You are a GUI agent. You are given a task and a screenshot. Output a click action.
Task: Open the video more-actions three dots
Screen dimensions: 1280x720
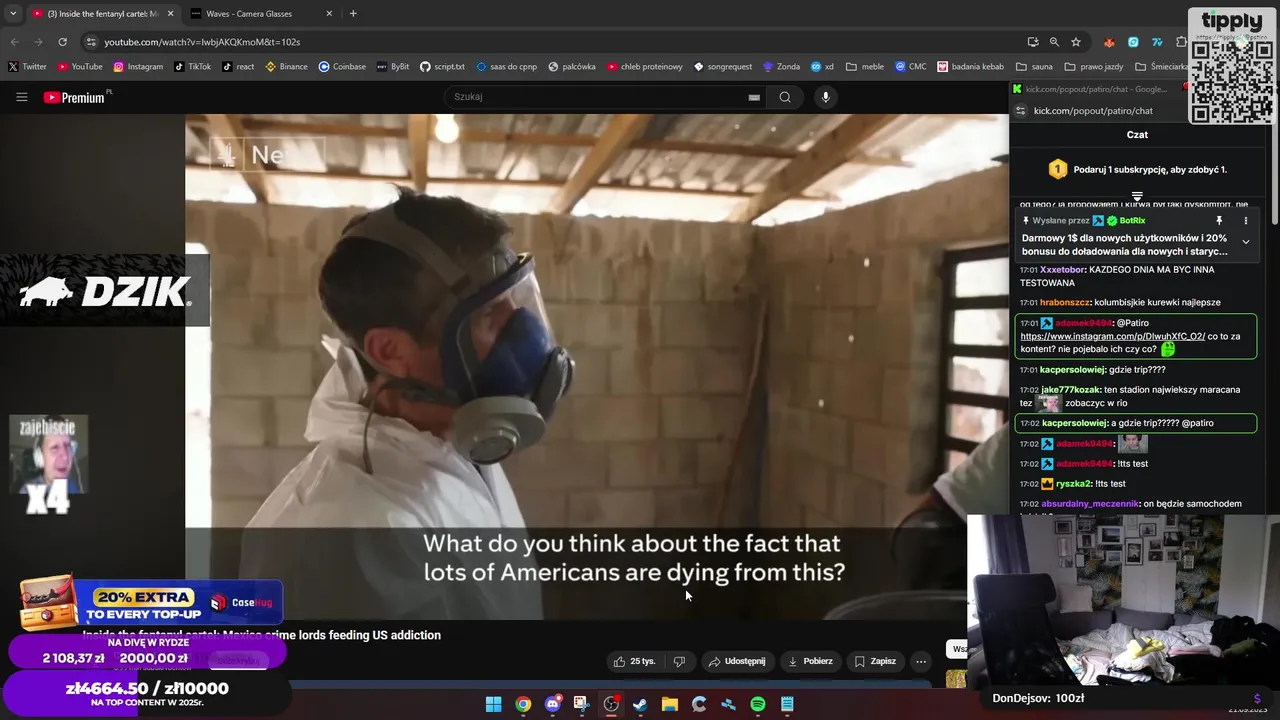tap(921, 661)
